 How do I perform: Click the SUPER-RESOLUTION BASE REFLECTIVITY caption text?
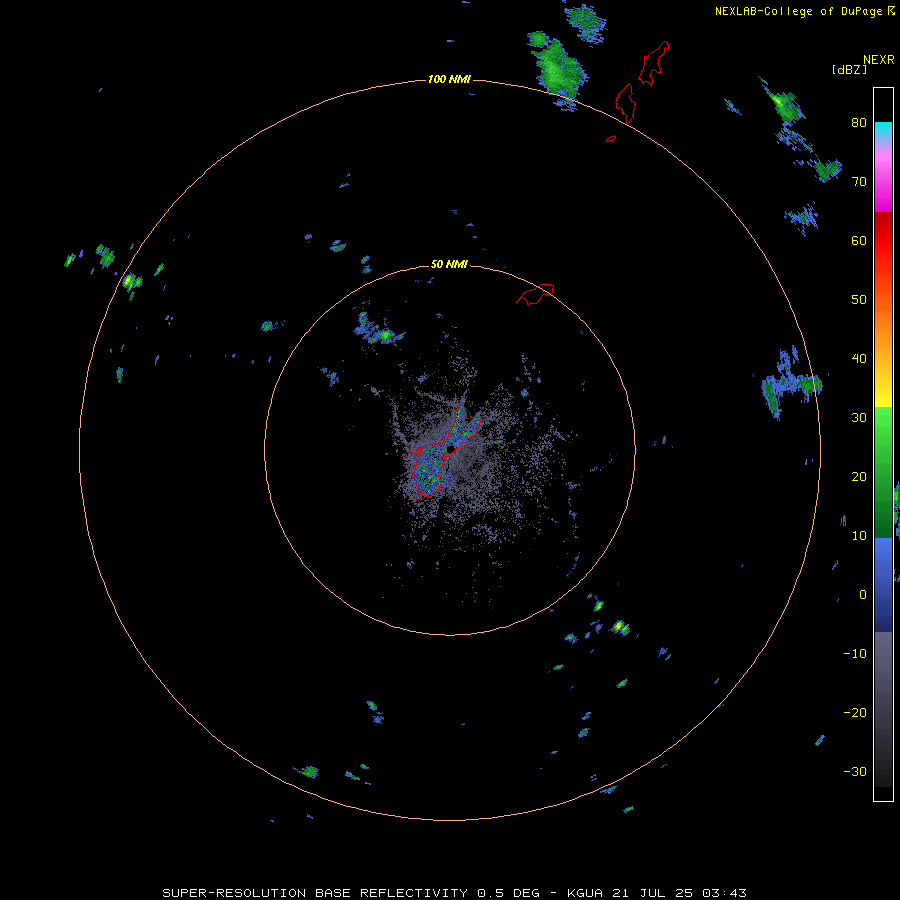(315, 893)
